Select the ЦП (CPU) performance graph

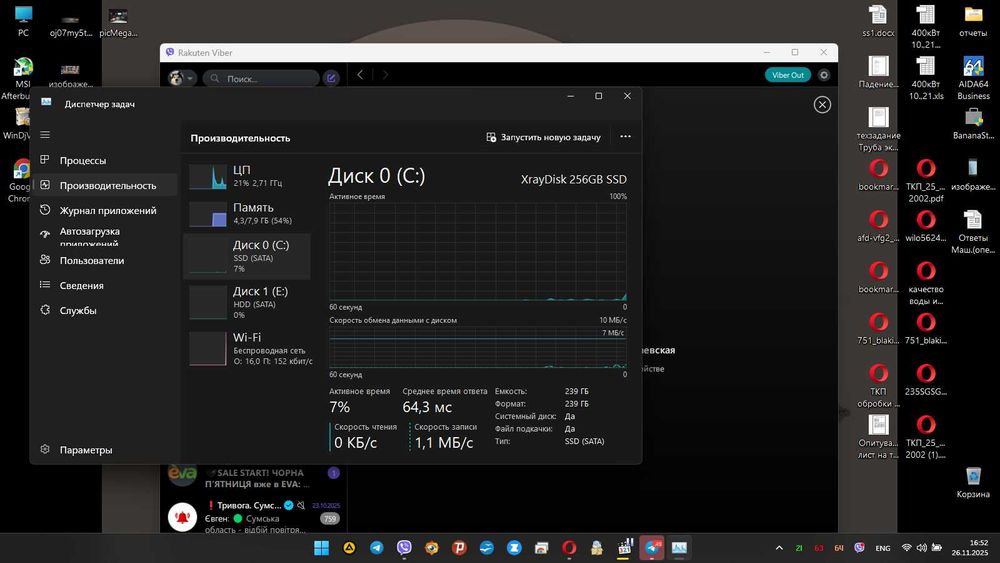[247, 177]
